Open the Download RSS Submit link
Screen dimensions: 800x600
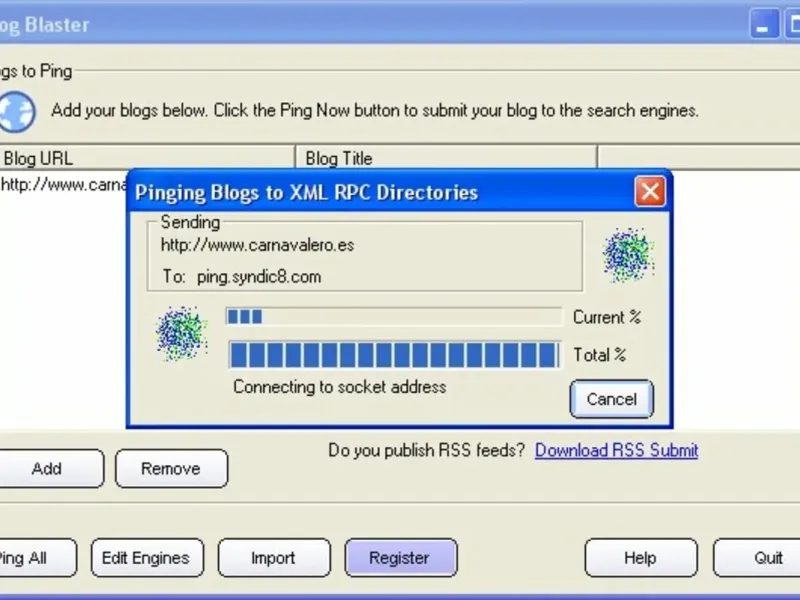[616, 450]
